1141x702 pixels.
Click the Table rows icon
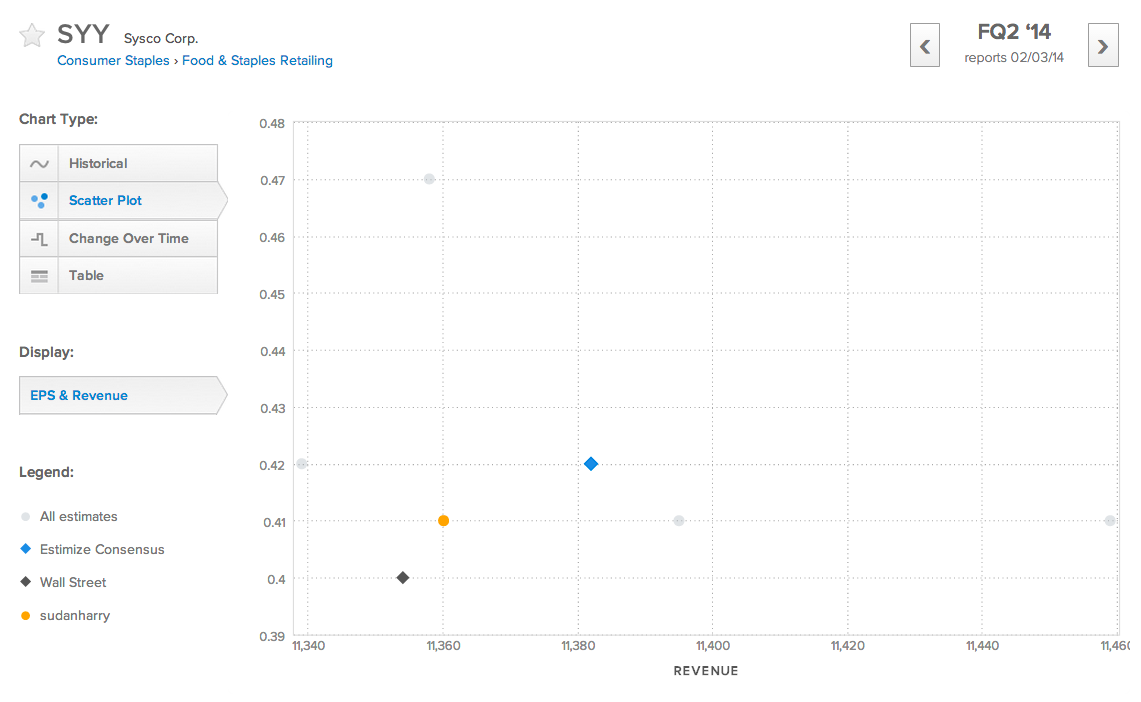[x=39, y=276]
